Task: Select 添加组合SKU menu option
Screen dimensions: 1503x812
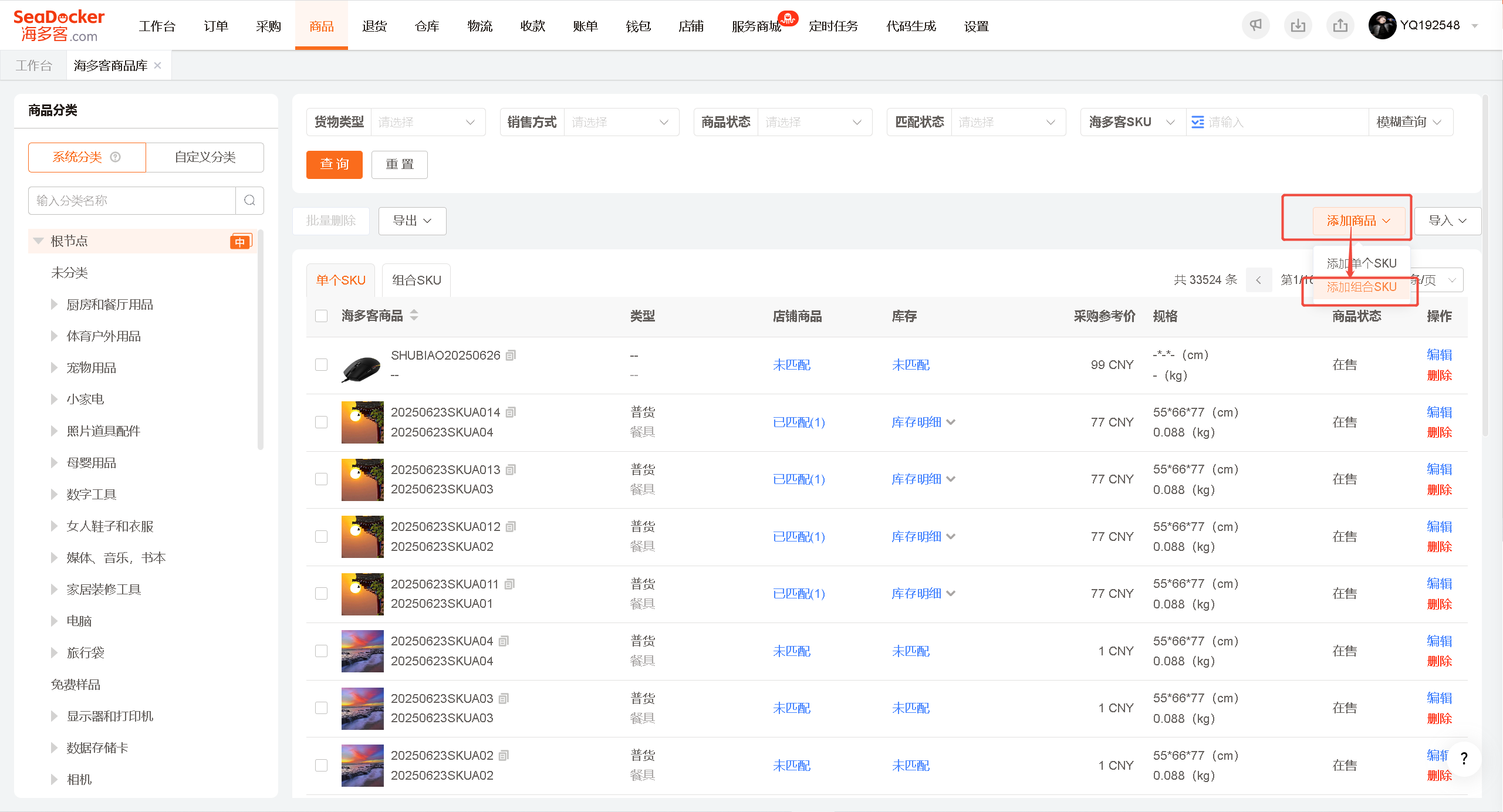Action: tap(1362, 287)
